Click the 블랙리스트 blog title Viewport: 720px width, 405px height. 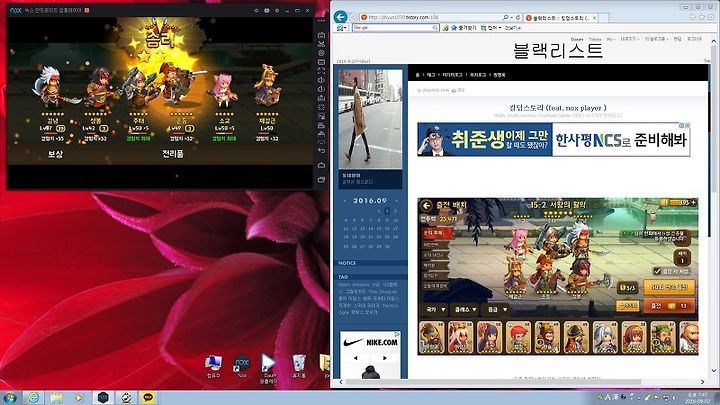(x=558, y=50)
